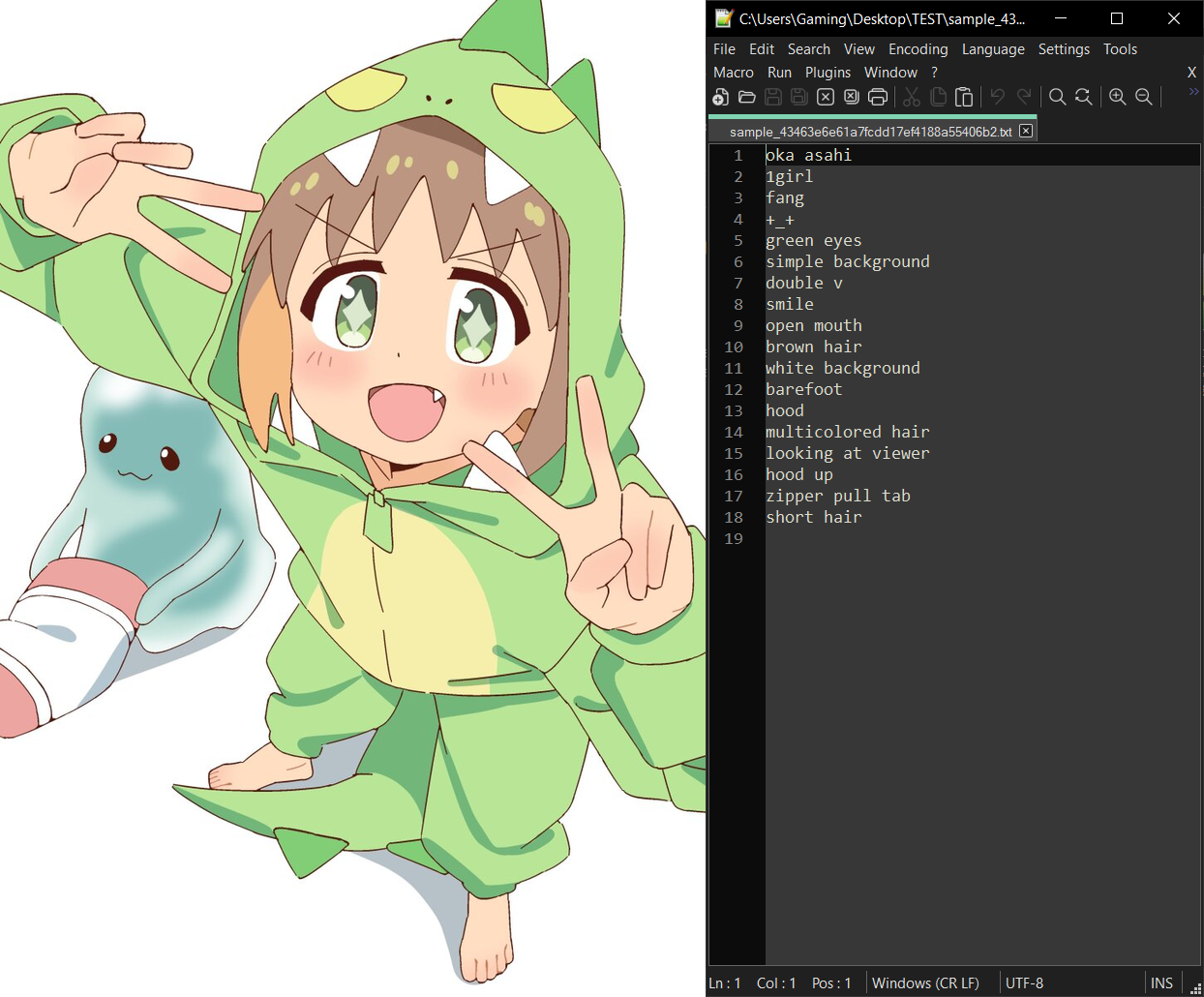The width and height of the screenshot is (1204, 997).
Task: Click the Redo arrow icon
Action: (x=1024, y=97)
